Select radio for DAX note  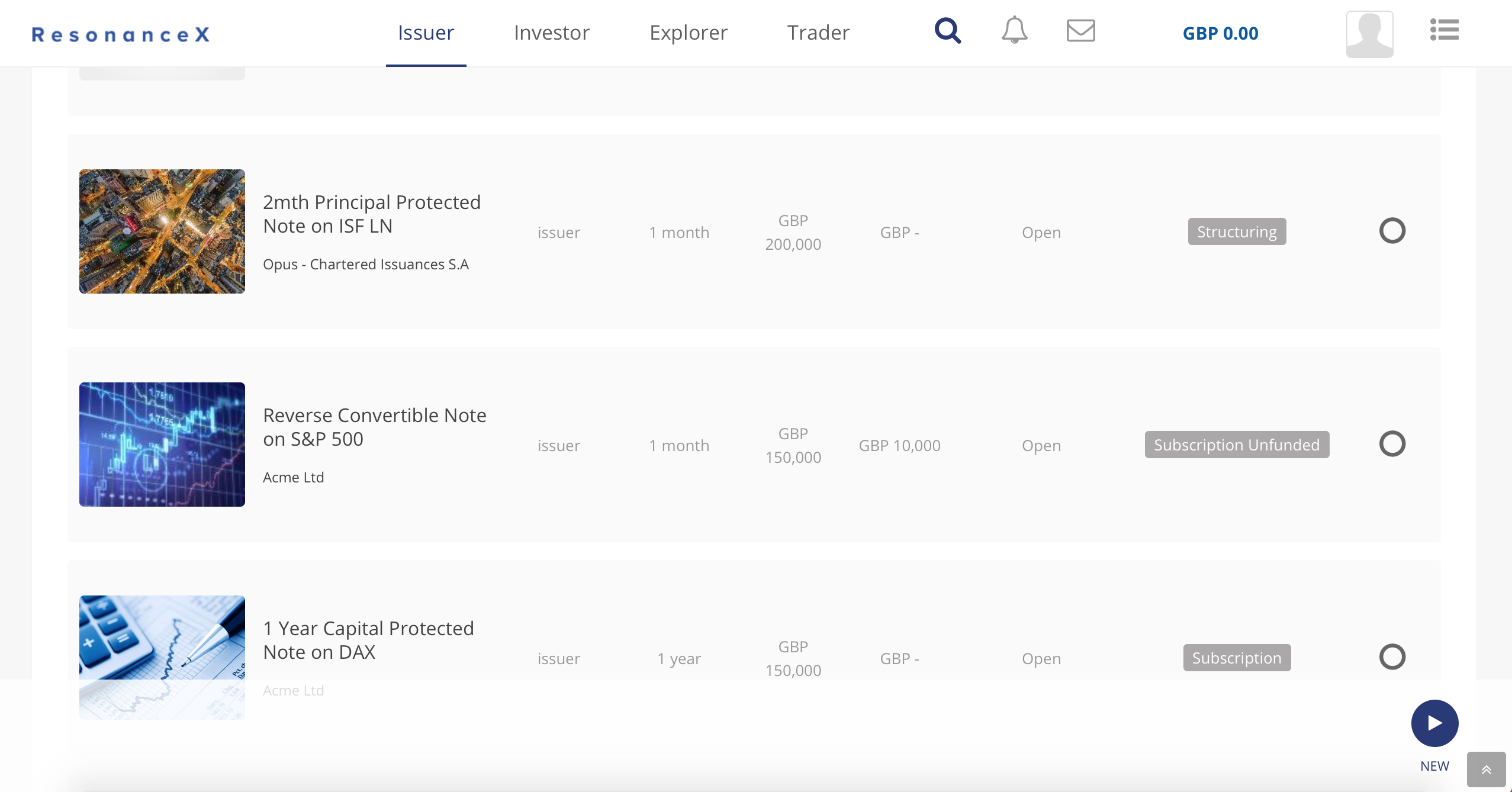point(1392,657)
